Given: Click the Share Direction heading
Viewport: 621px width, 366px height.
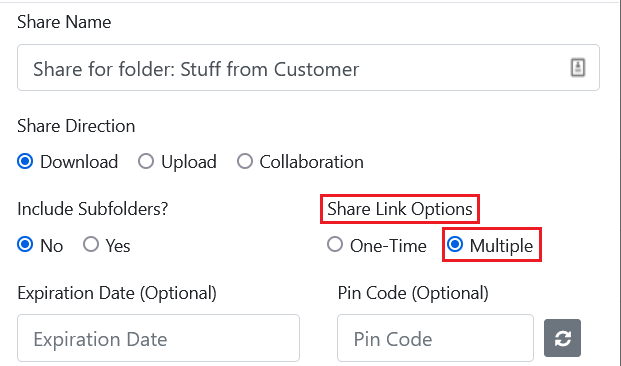Looking at the screenshot, I should [76, 126].
